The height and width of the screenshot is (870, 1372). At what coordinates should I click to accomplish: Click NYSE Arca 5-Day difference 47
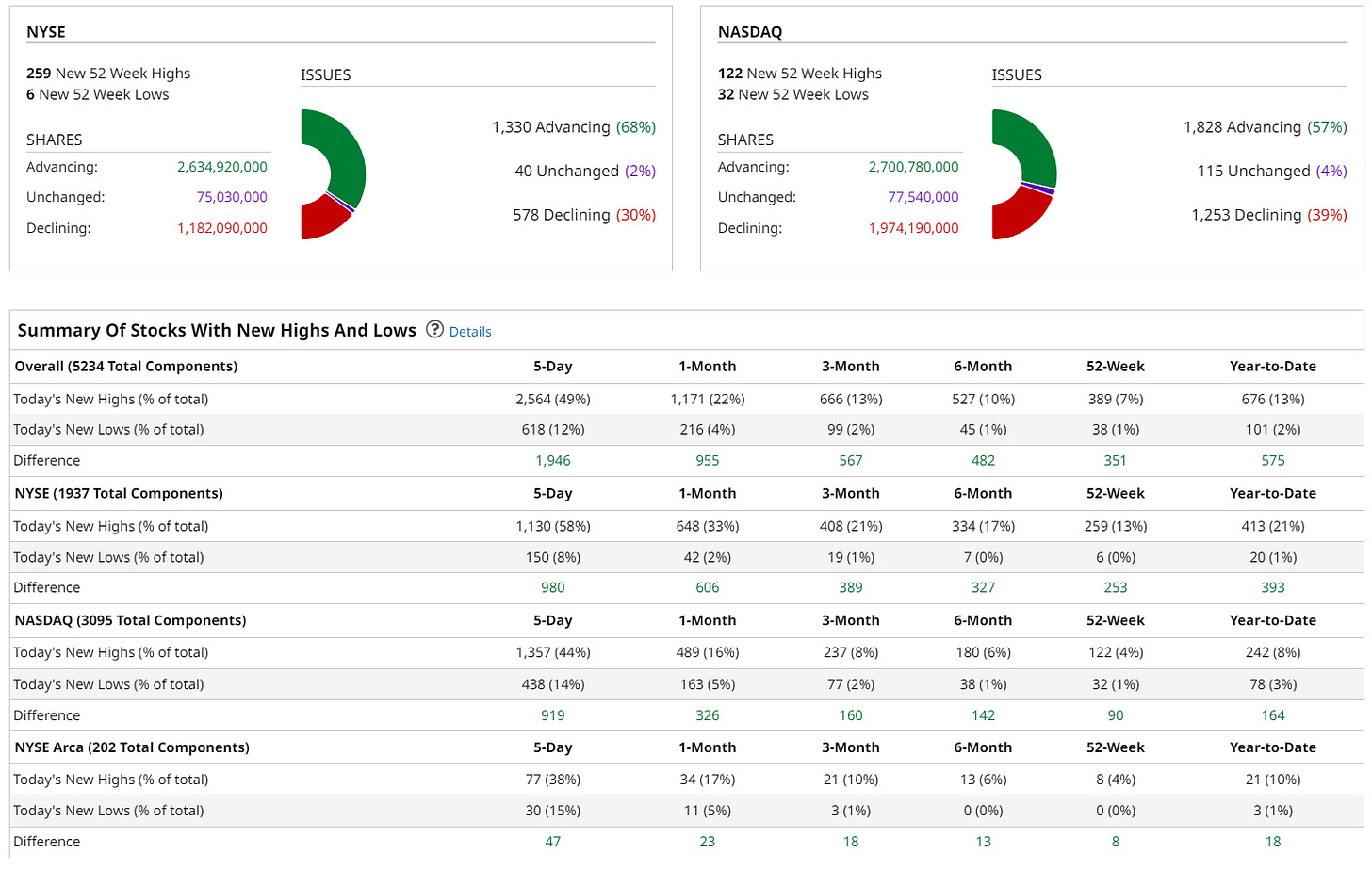553,842
